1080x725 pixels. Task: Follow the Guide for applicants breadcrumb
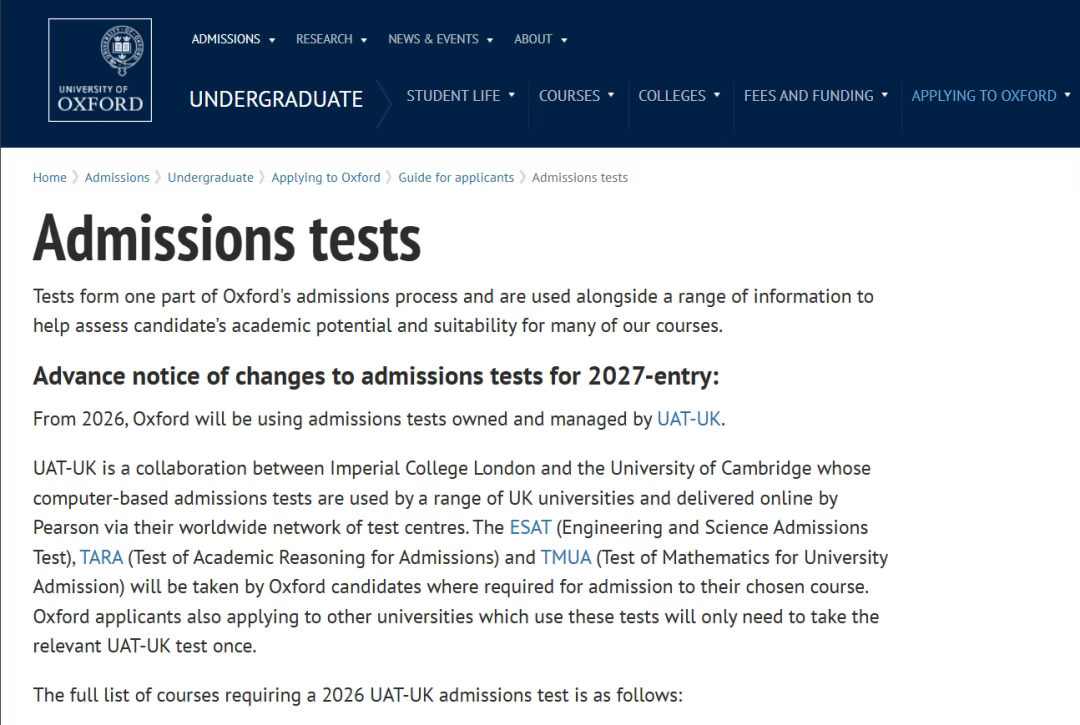[456, 178]
